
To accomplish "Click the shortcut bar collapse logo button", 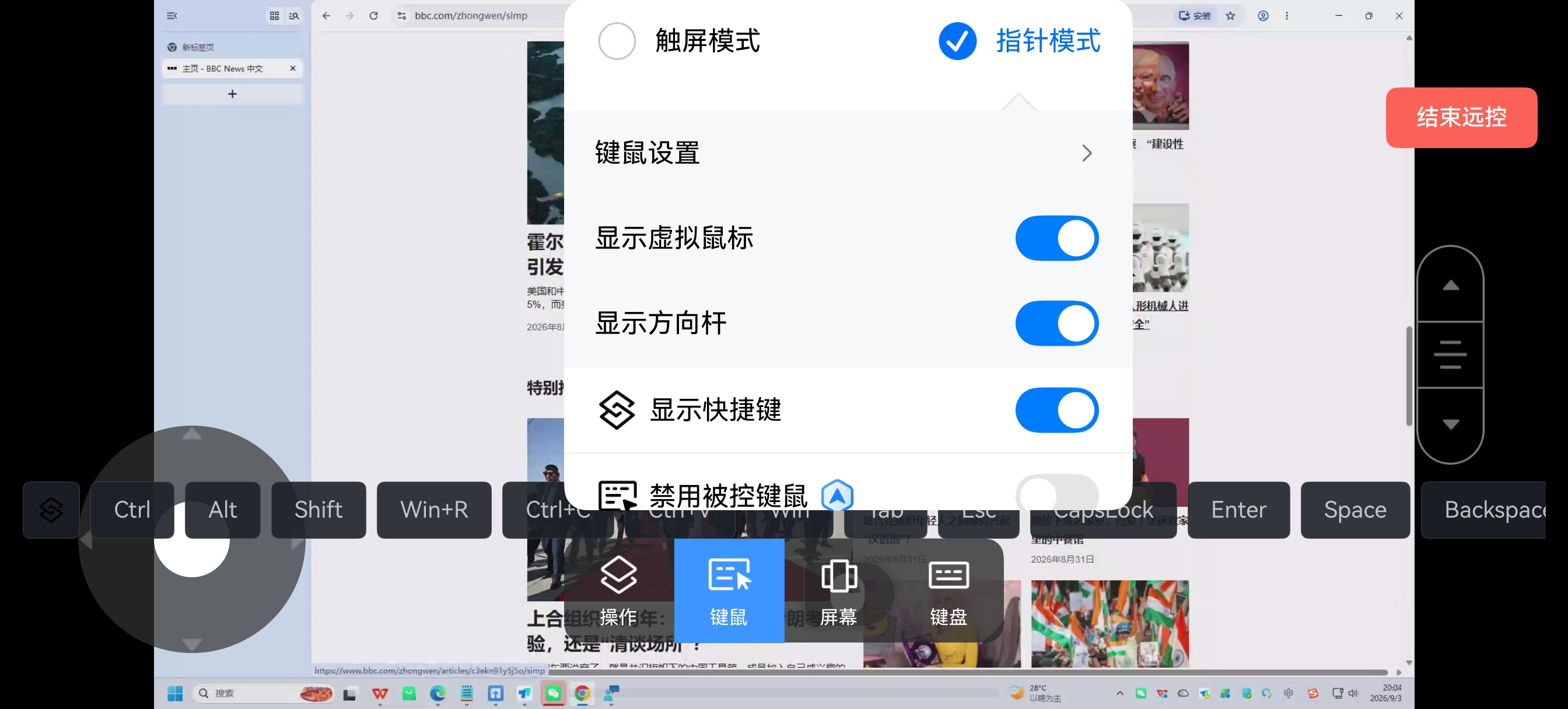I will [x=51, y=510].
